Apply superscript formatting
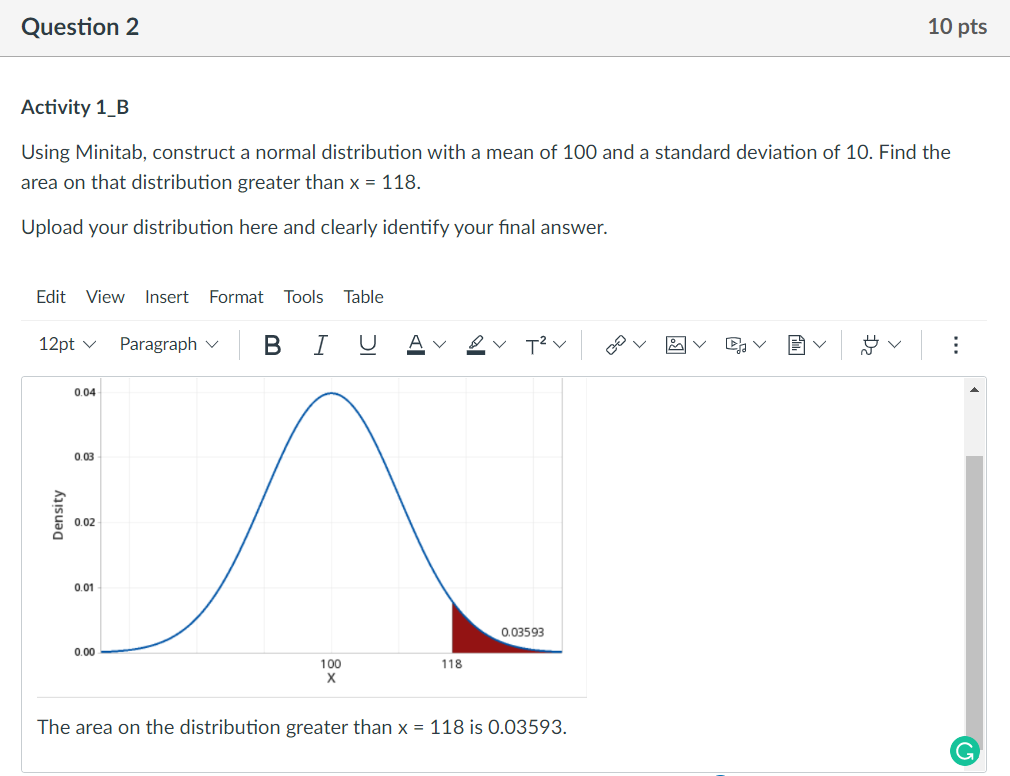Screen dimensions: 1010x776 pyautogui.click(x=534, y=345)
